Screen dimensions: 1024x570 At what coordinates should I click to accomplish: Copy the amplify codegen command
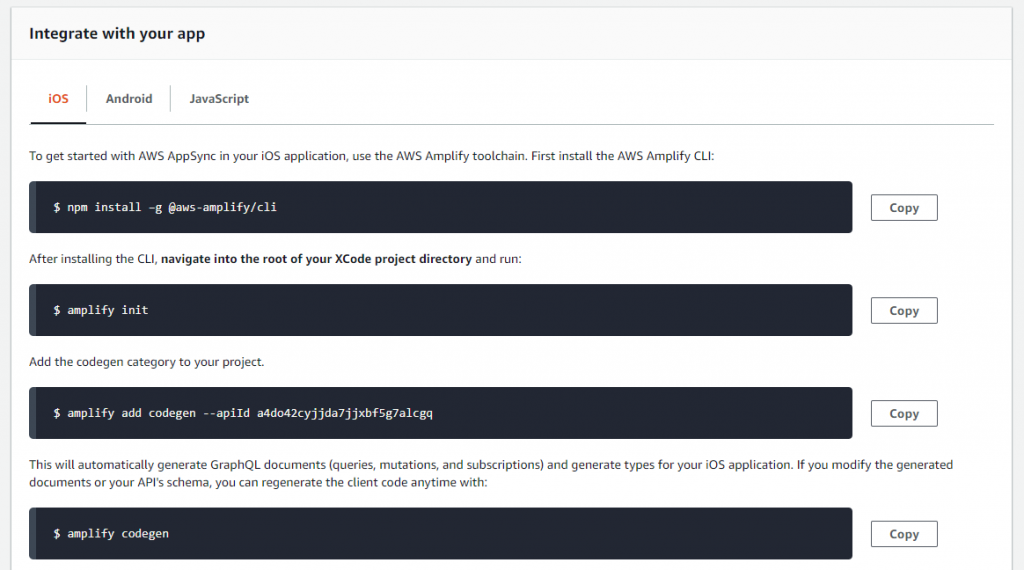click(904, 534)
